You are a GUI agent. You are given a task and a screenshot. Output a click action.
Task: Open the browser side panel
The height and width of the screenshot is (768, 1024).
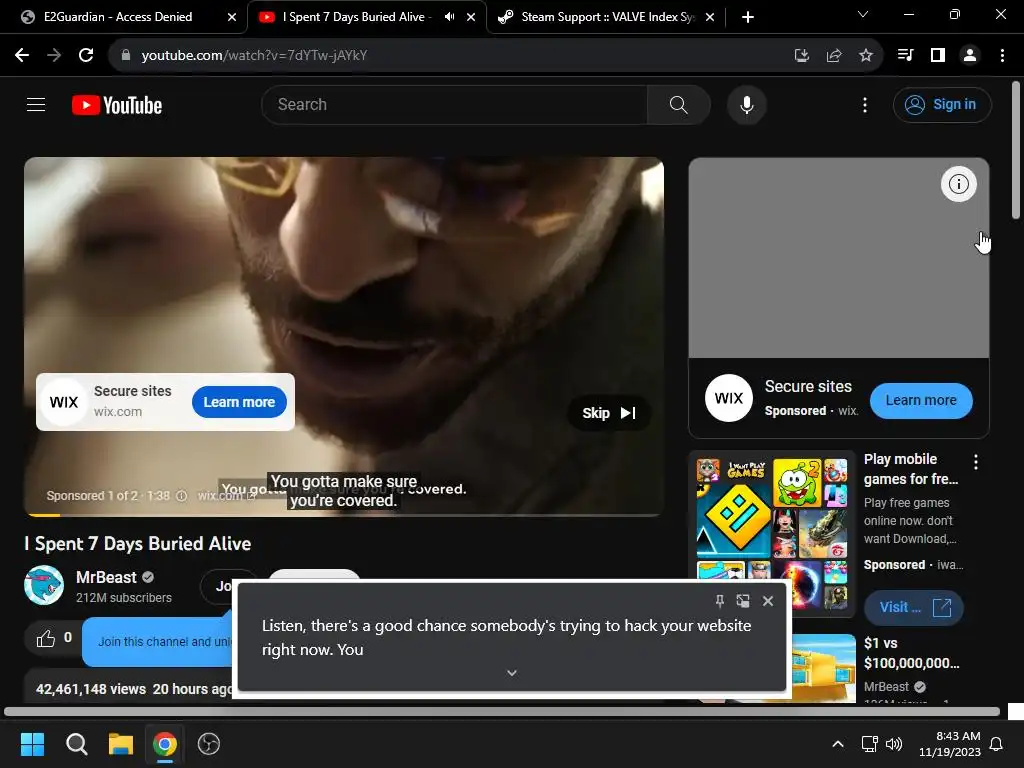click(x=938, y=56)
